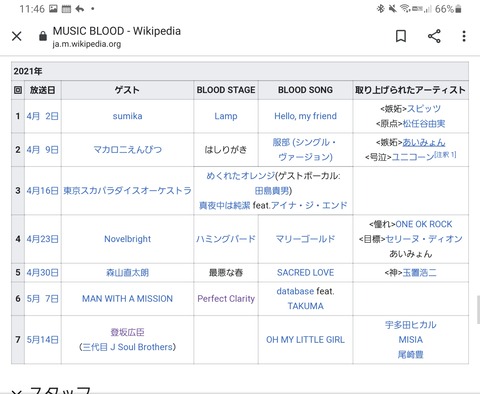Open the めくれたオレンジ song link
Image resolution: width=480 pixels, height=394 pixels.
click(x=241, y=176)
